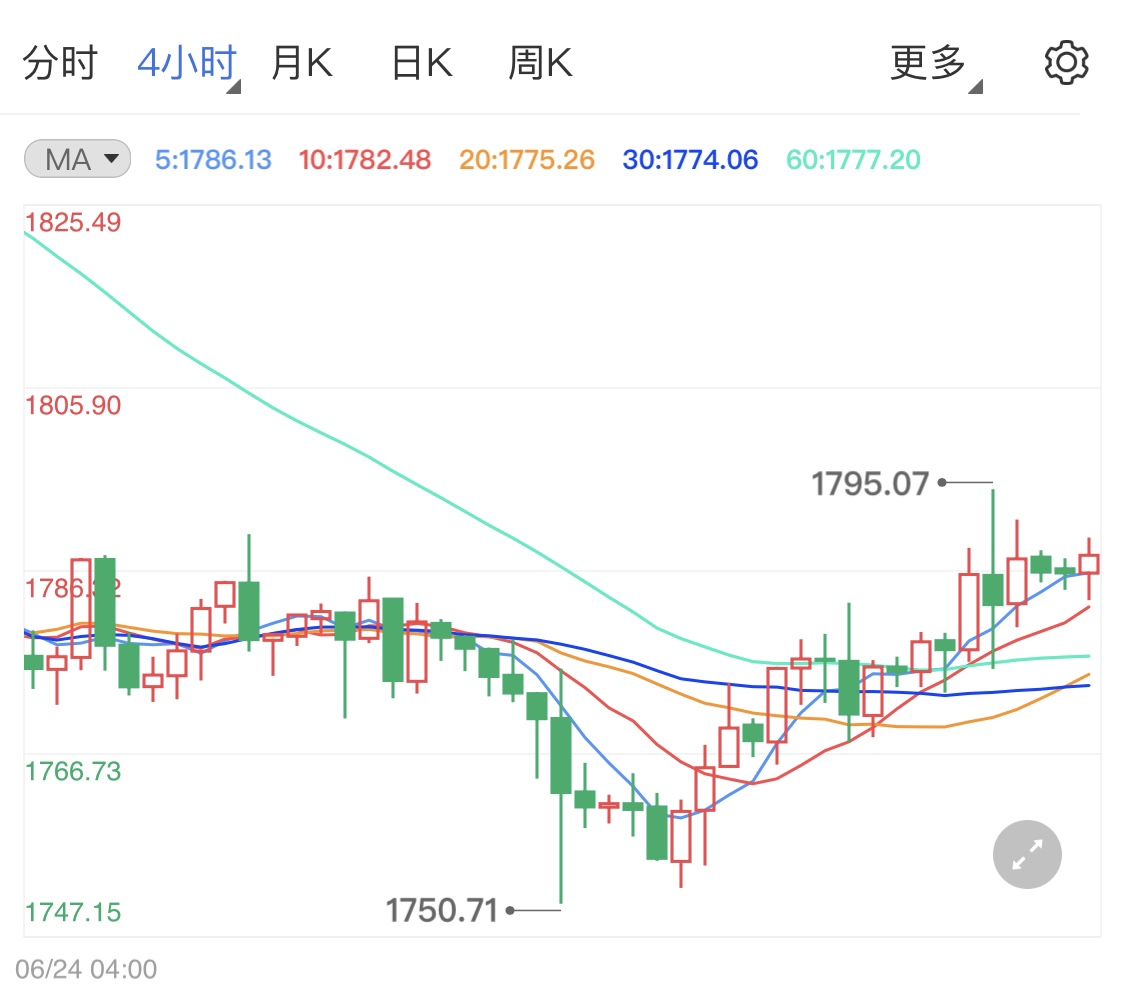Switch to the 月K tab
The width and height of the screenshot is (1125, 986).
tap(302, 63)
